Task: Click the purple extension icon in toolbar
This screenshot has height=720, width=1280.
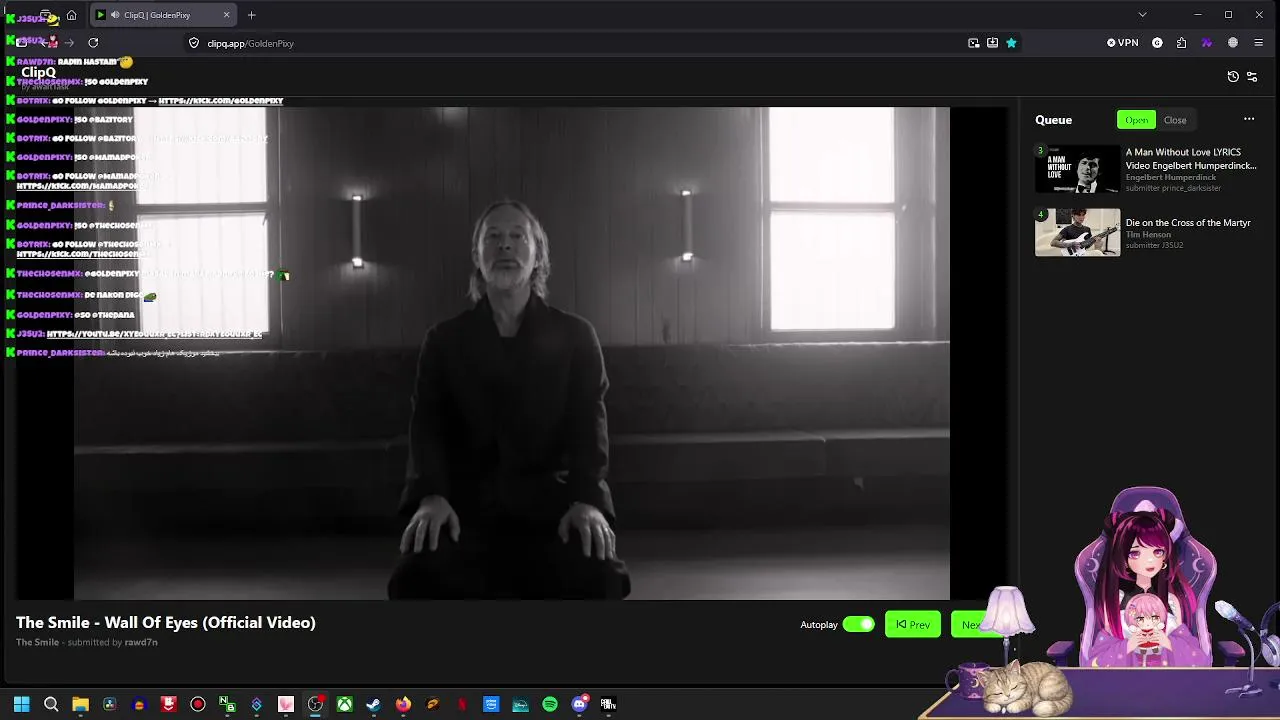Action: [x=1207, y=43]
